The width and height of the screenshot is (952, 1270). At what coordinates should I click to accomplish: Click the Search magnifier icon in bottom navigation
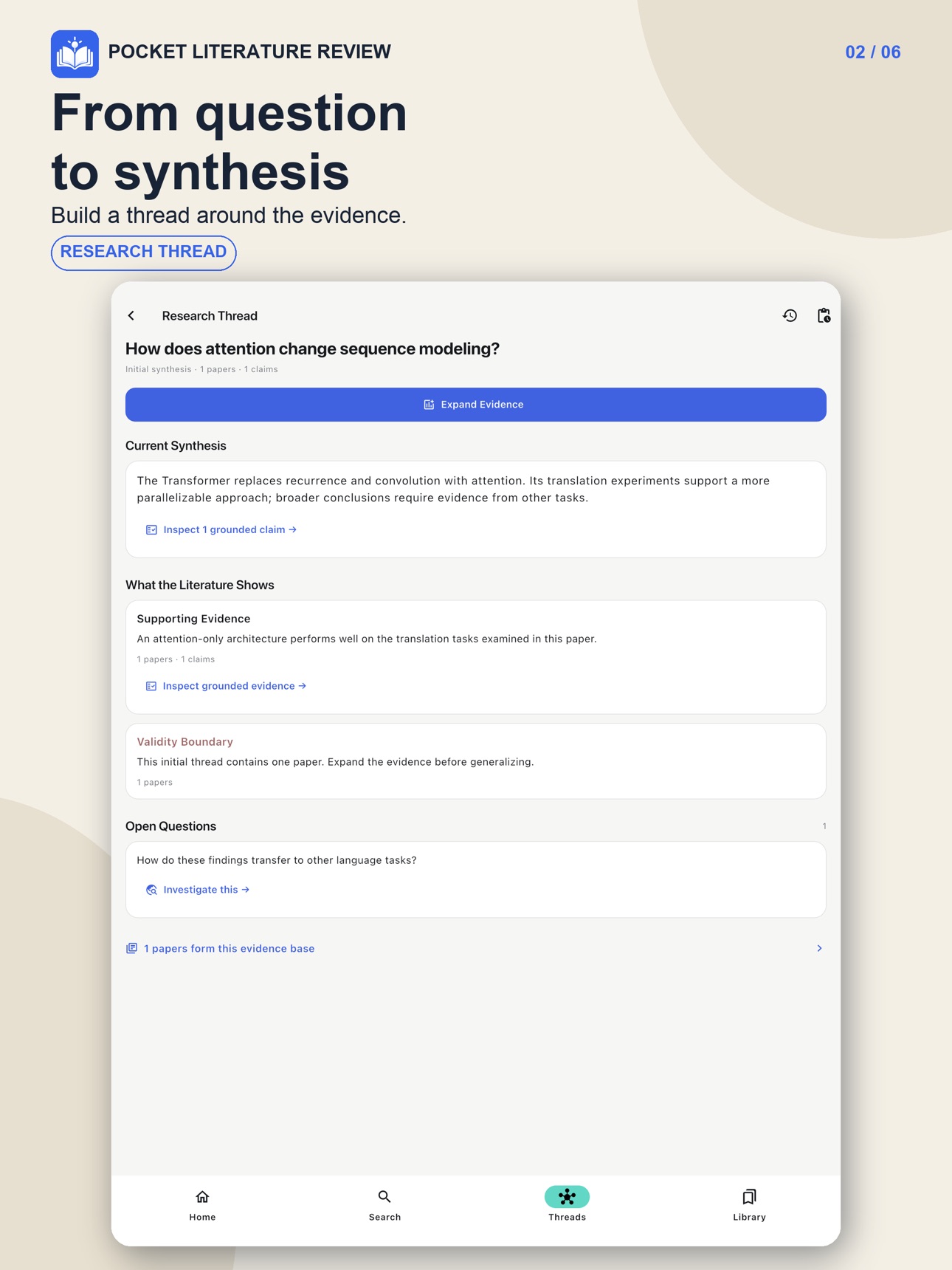(x=384, y=1196)
